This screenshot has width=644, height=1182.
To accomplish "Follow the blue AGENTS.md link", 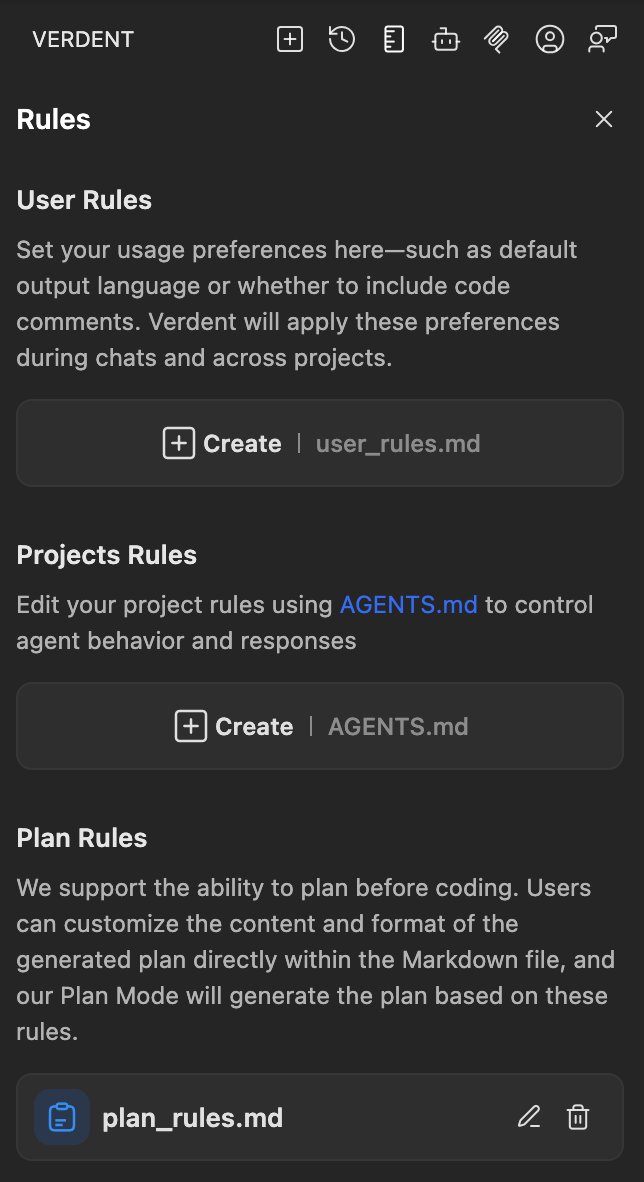I will click(409, 605).
